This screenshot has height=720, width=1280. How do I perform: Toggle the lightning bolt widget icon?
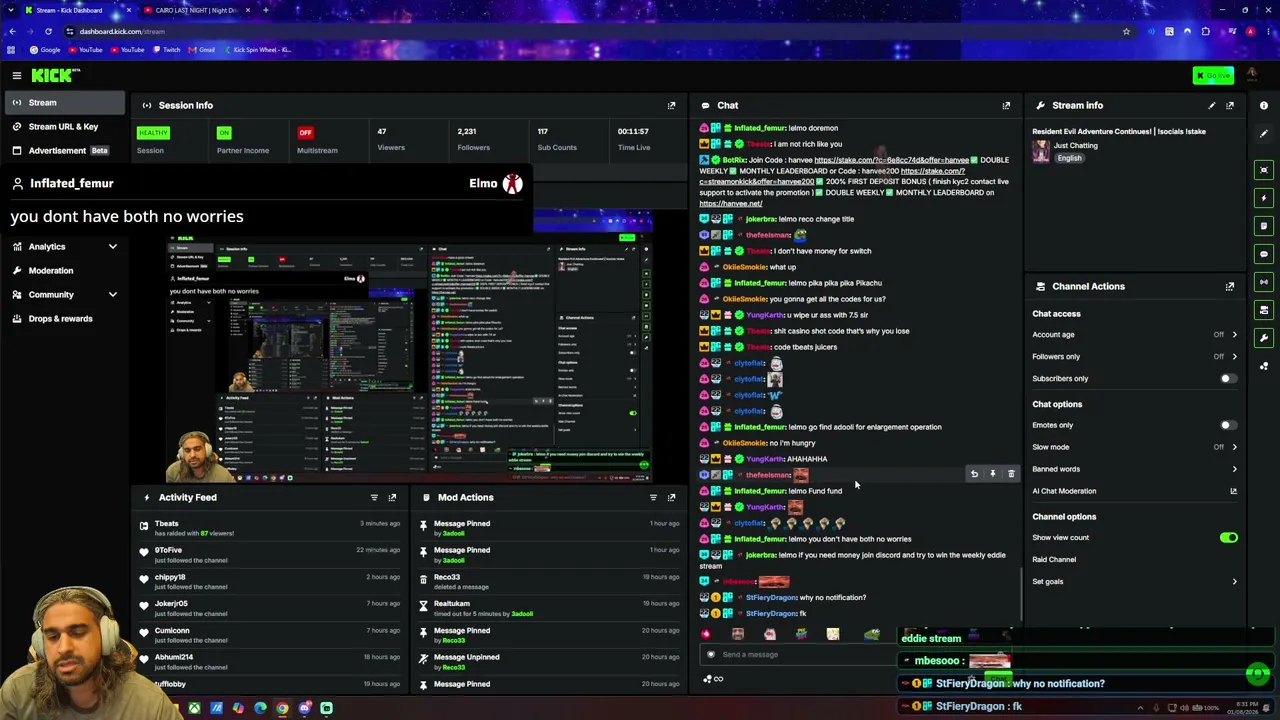[1264, 198]
